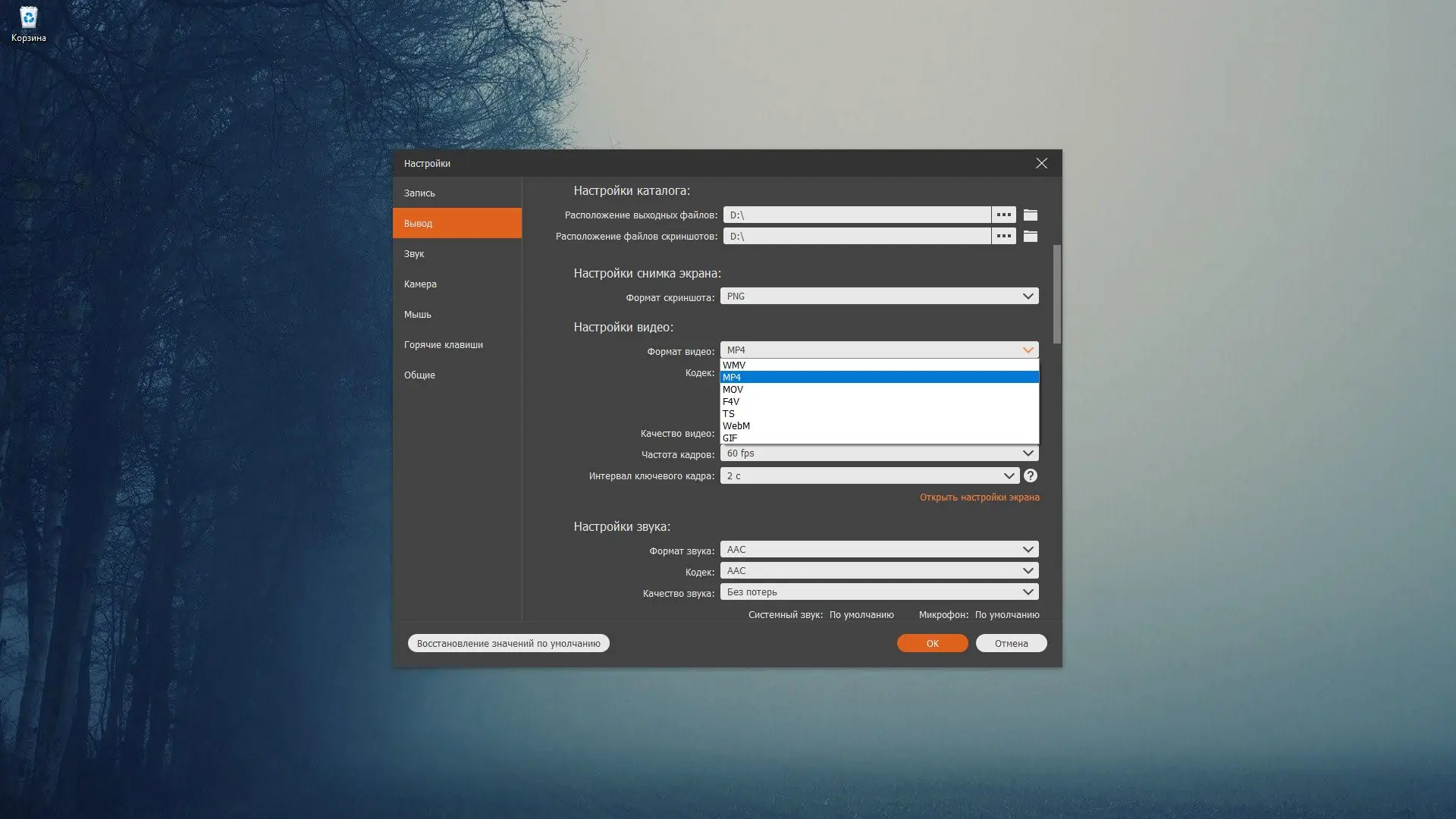The height and width of the screenshot is (819, 1456).
Task: Open folder for screenshot files location
Action: [1030, 237]
